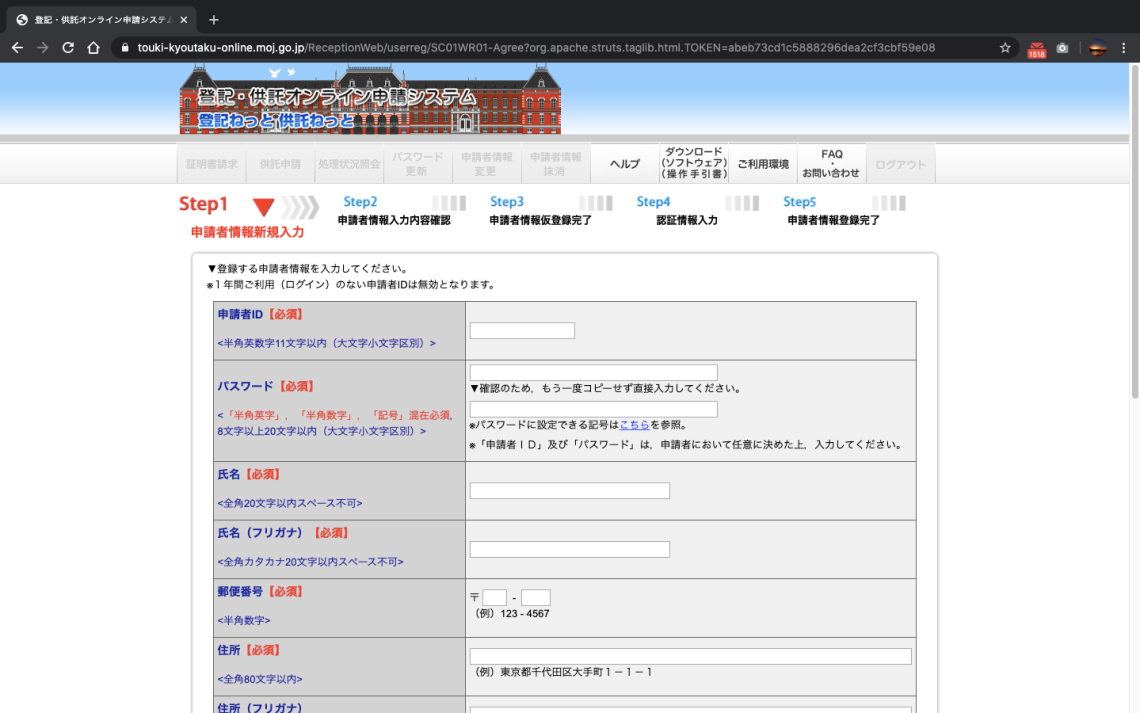The height and width of the screenshot is (713, 1140).
Task: Switch to the ヘルプ tab
Action: (x=622, y=163)
